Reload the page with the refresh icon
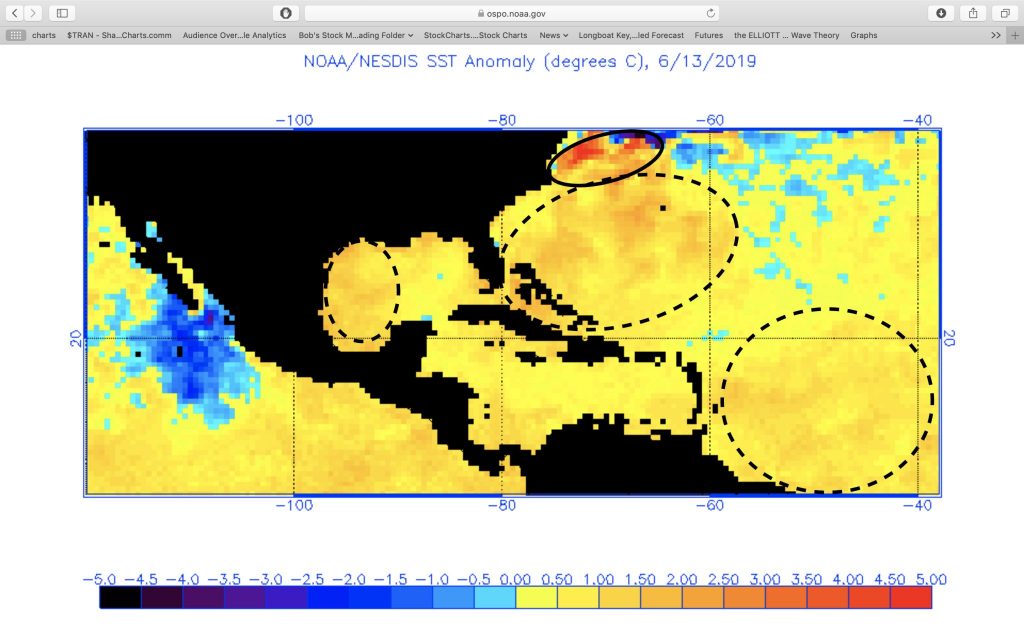Image resolution: width=1024 pixels, height=640 pixels. pos(711,13)
